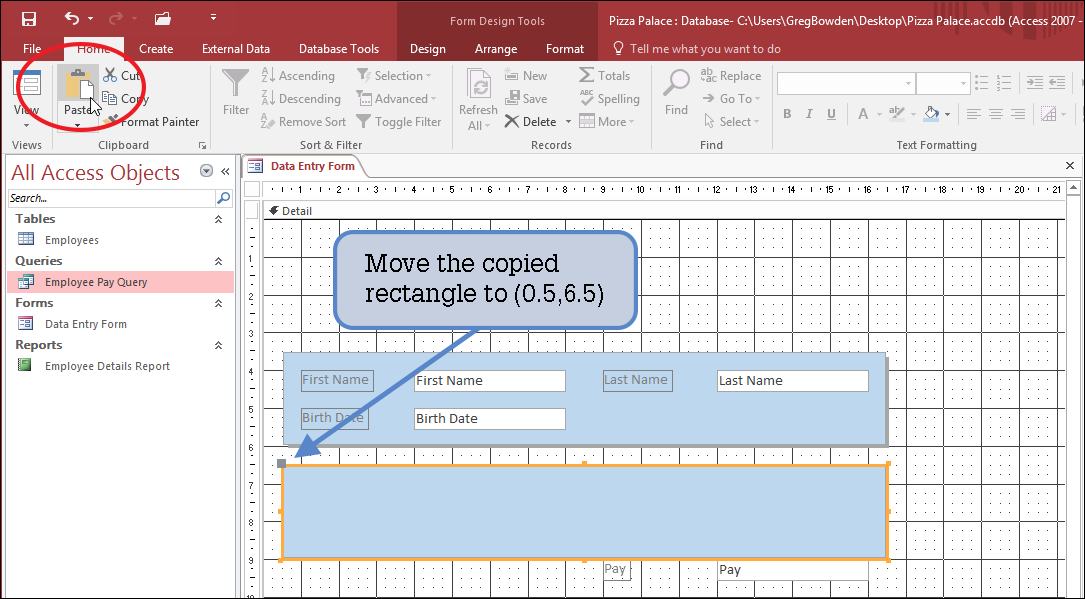
Task: Open the Select dropdown in Find group
Action: coord(731,122)
